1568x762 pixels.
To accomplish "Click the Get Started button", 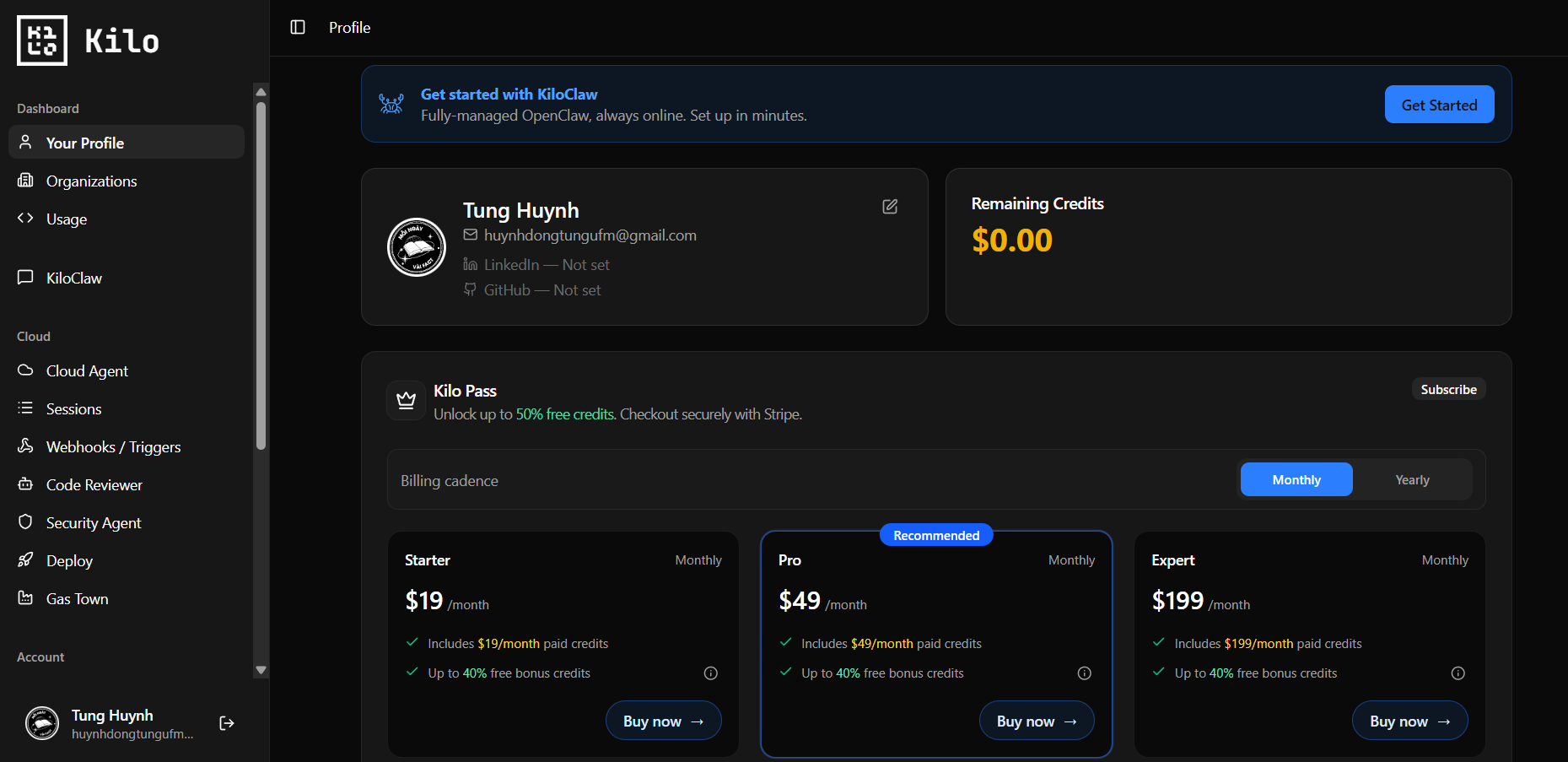I will 1439,104.
